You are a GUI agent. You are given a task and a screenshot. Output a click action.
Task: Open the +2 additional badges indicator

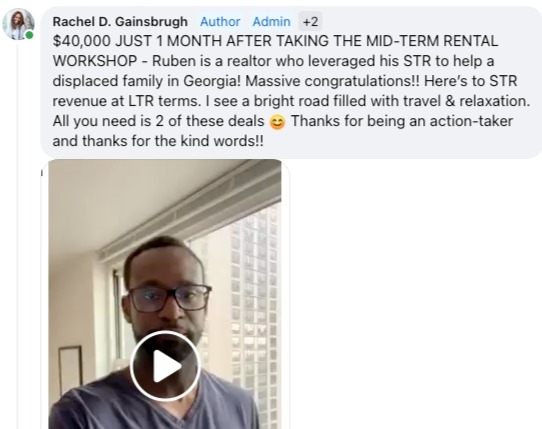pos(310,22)
